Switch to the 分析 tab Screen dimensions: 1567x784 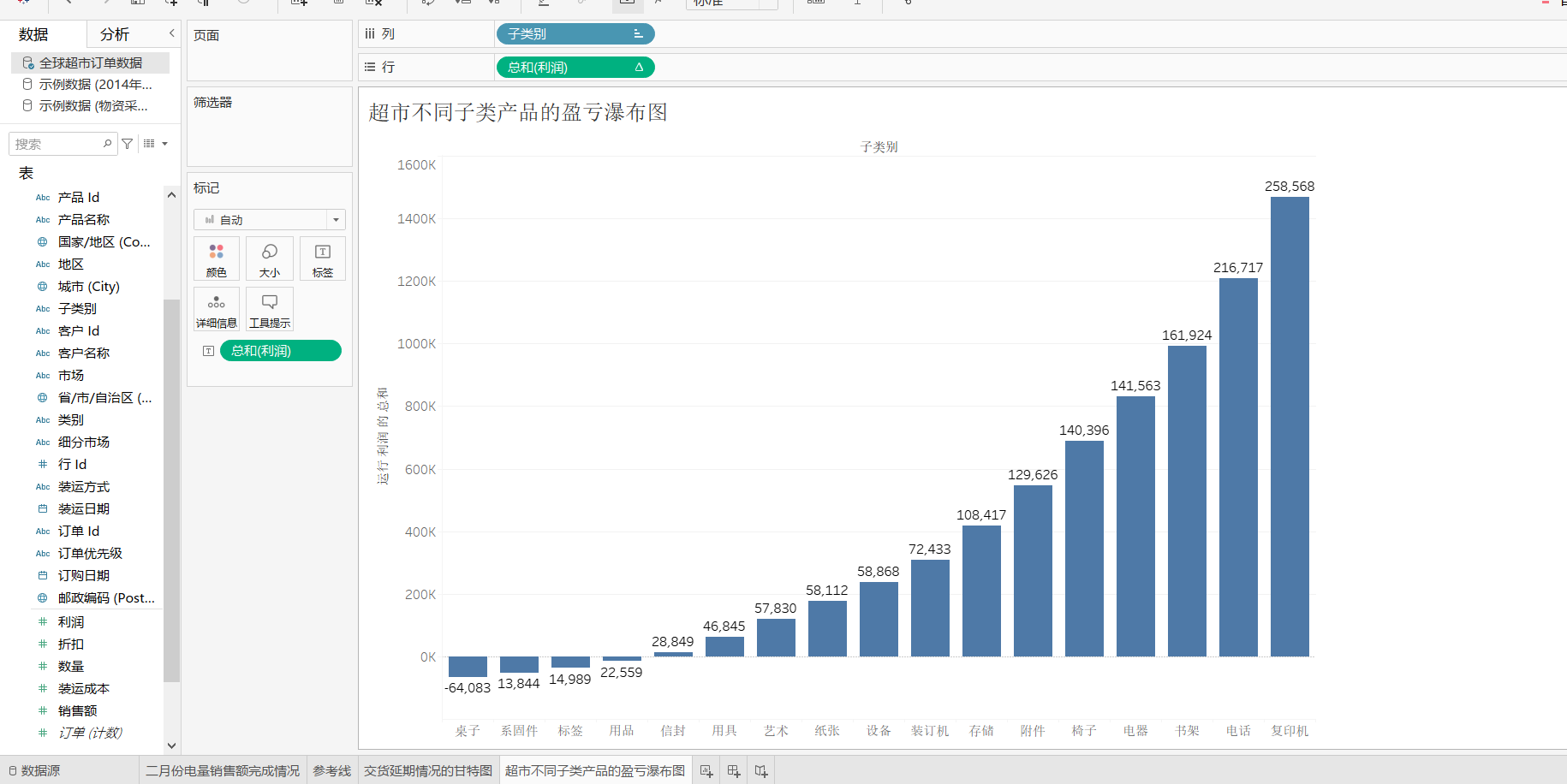(x=115, y=34)
